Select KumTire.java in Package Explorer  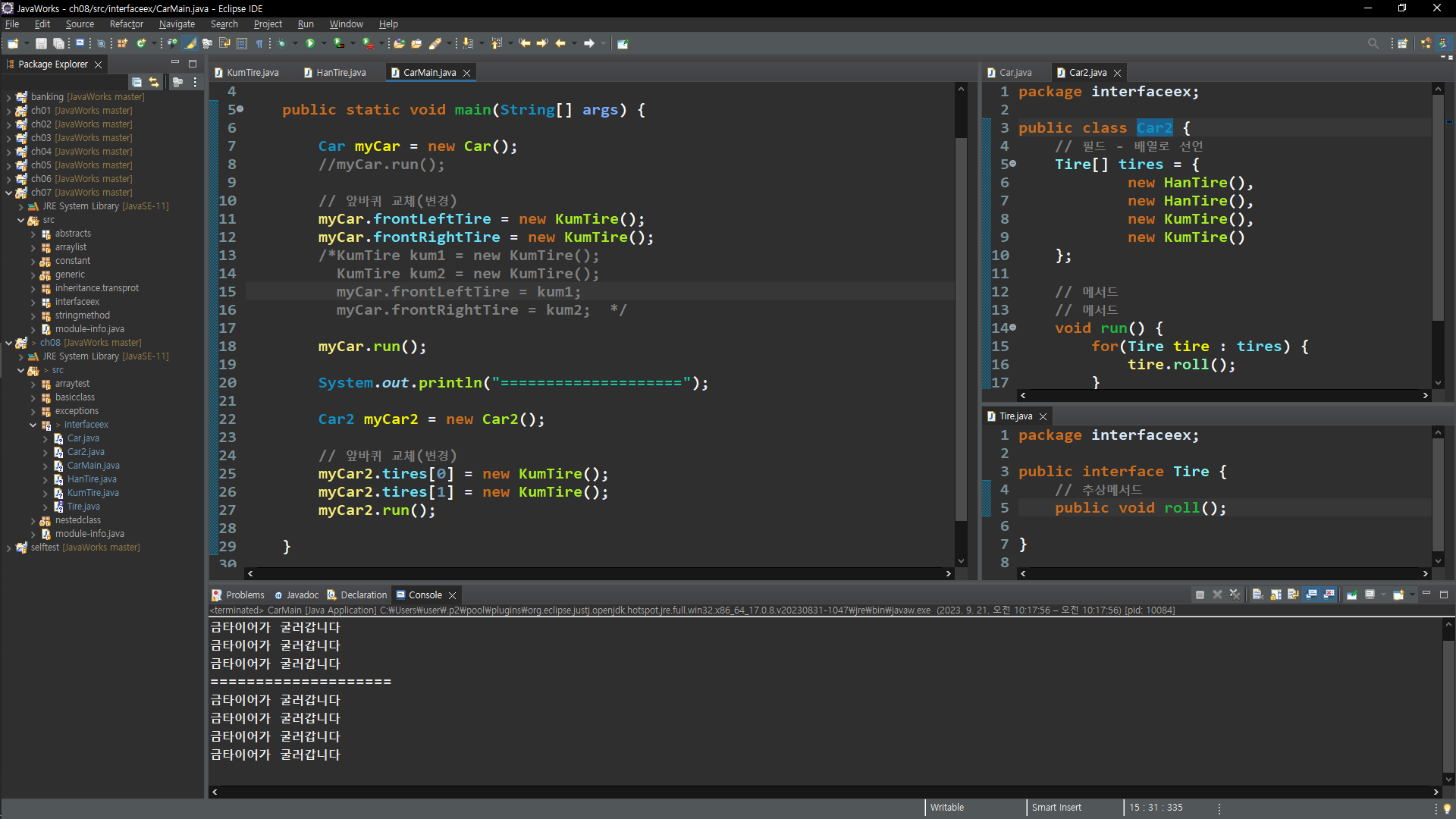pyautogui.click(x=93, y=493)
